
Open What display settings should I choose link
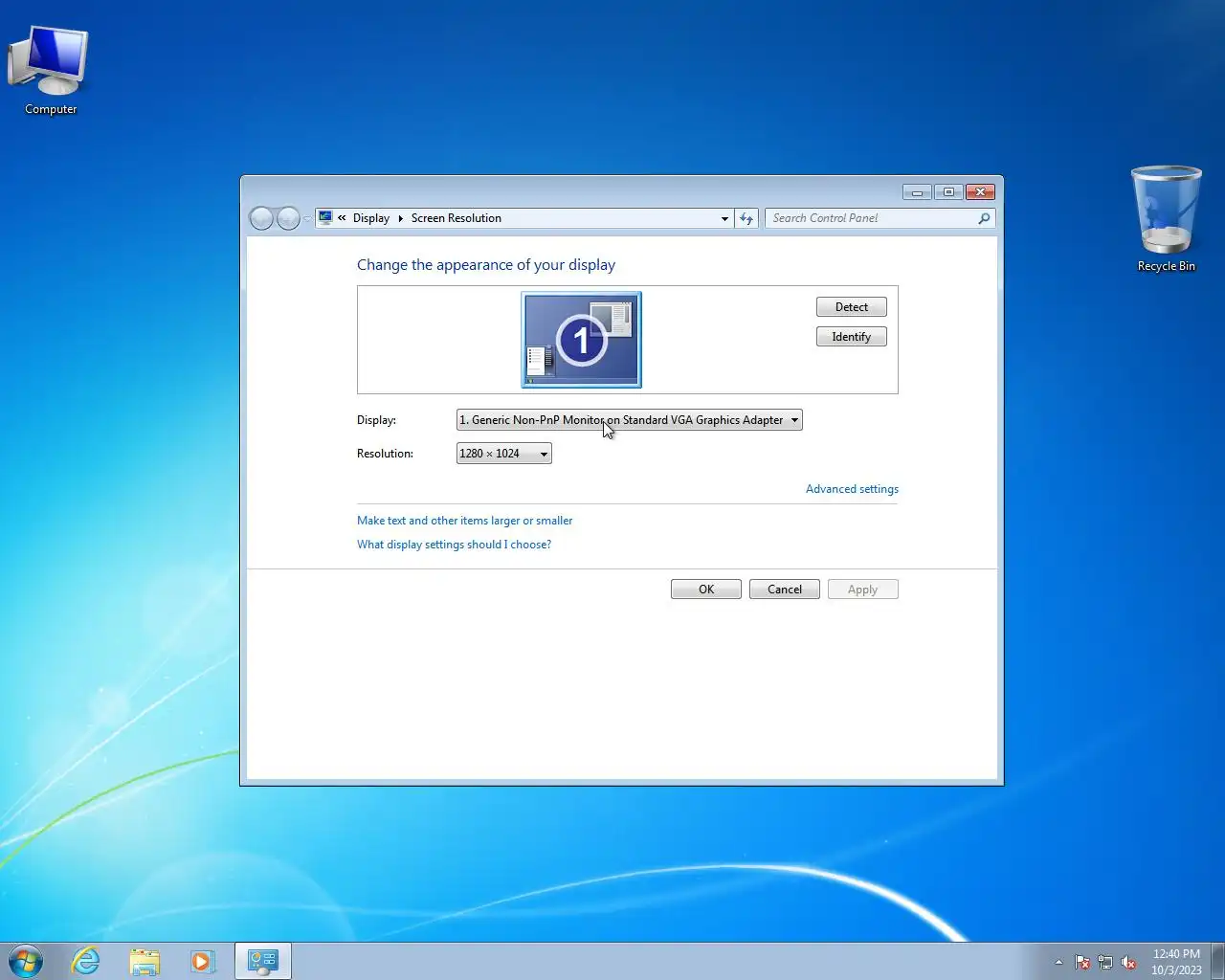click(454, 545)
